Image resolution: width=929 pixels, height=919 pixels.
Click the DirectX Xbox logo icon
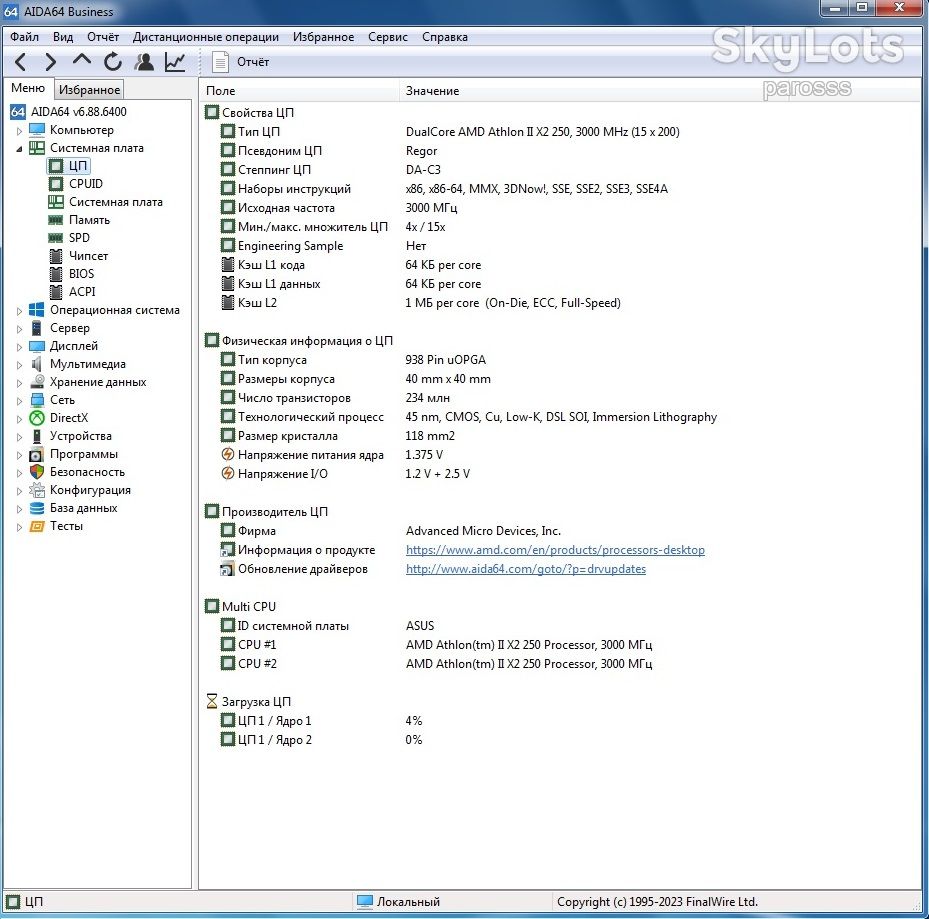click(x=37, y=418)
